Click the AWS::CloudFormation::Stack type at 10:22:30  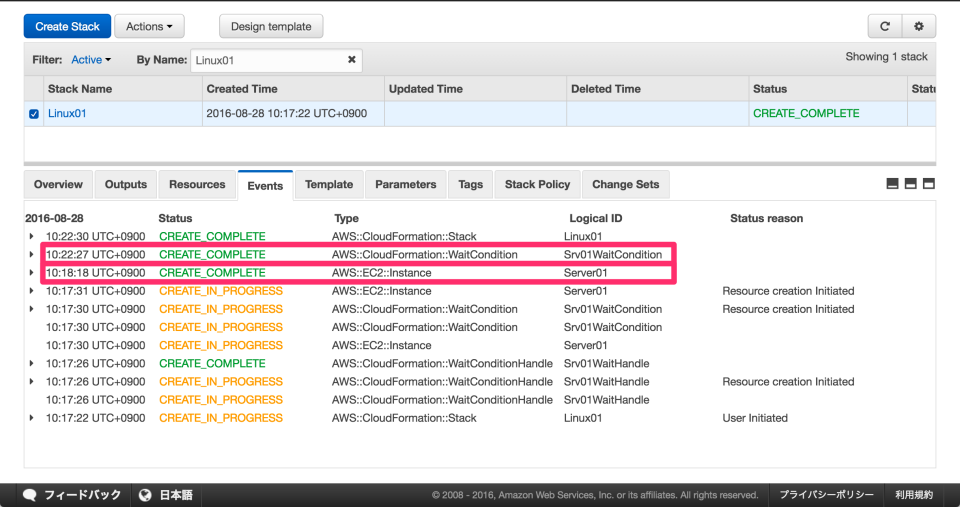tap(404, 236)
